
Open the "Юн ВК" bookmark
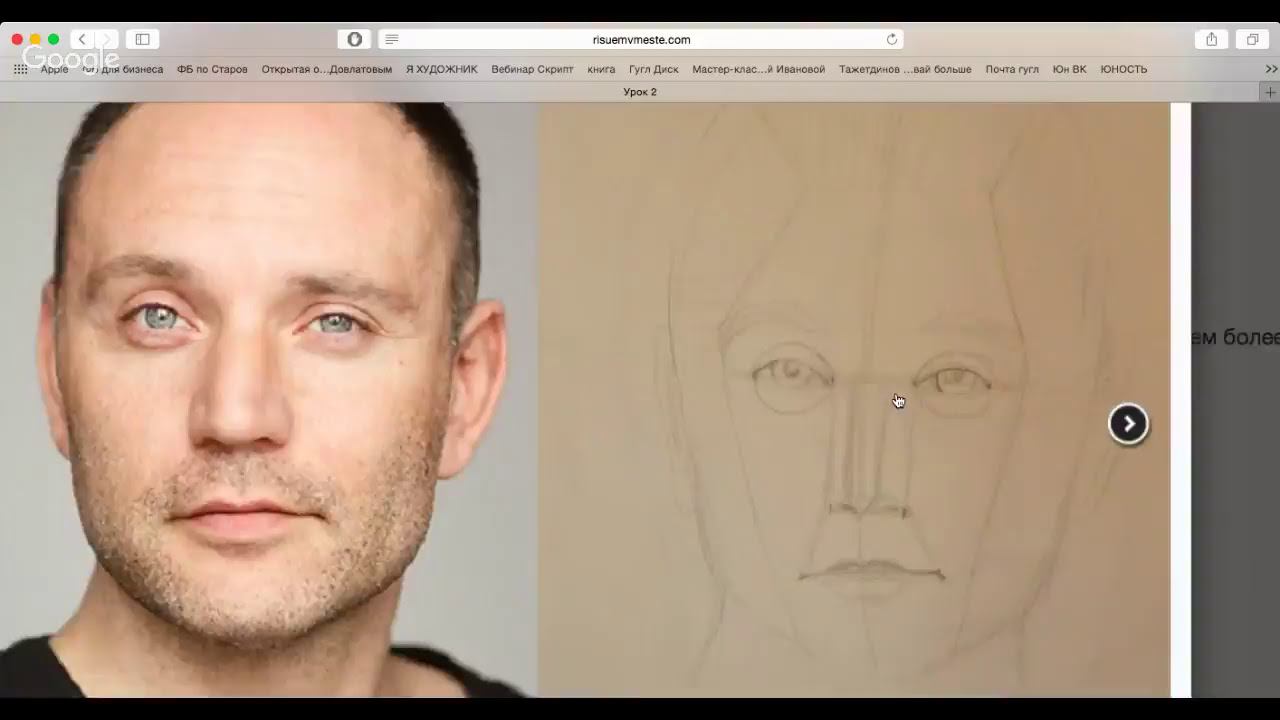tap(1069, 69)
